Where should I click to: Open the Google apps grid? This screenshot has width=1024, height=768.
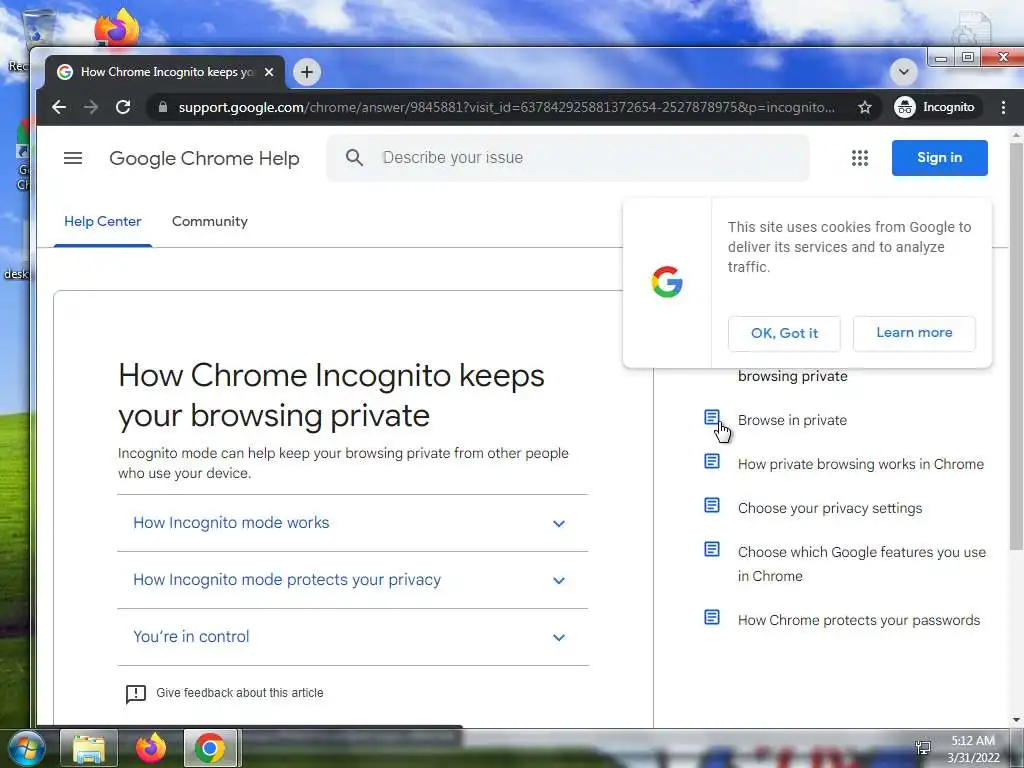point(859,158)
